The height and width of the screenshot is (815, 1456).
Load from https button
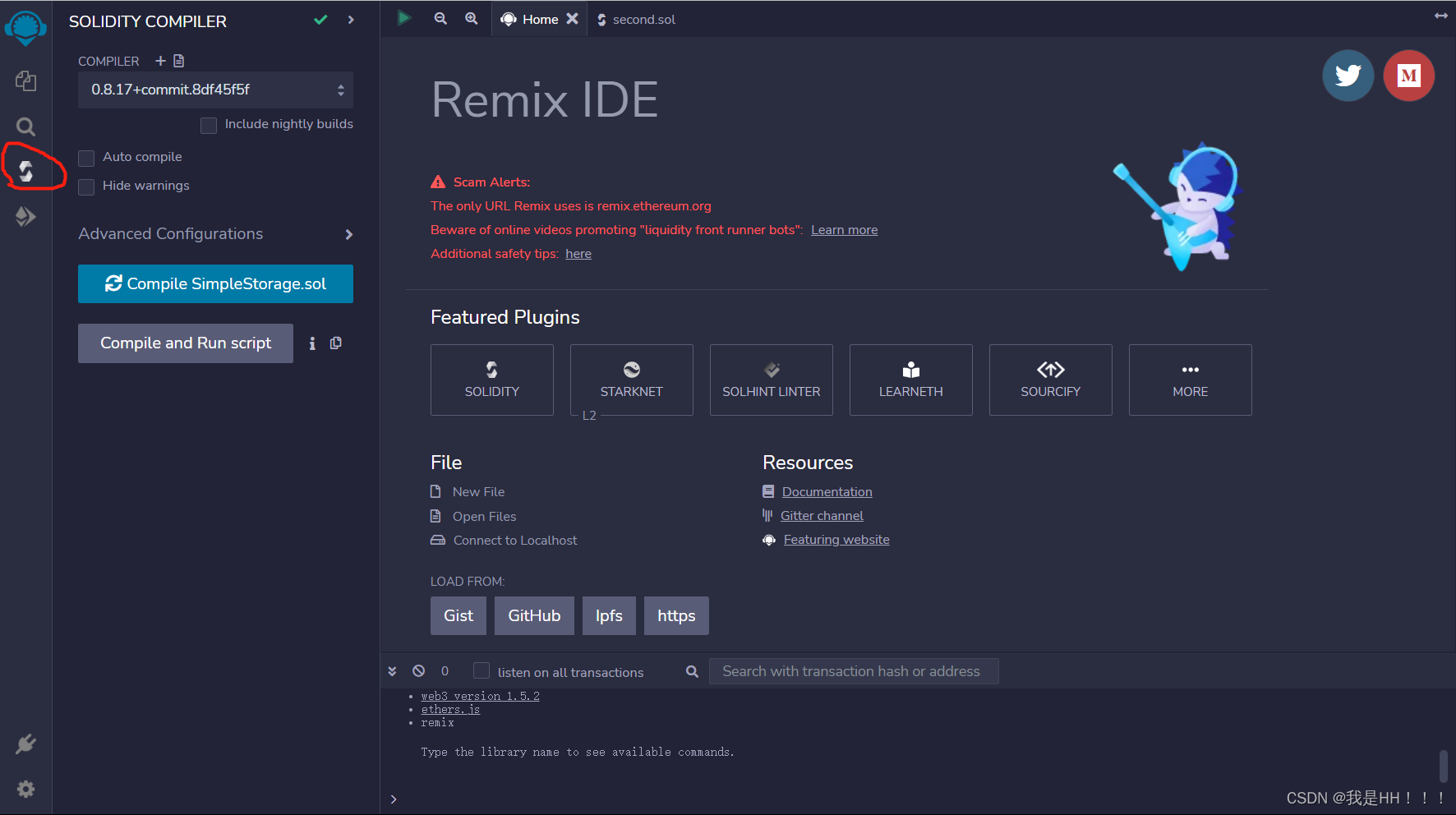tap(676, 615)
